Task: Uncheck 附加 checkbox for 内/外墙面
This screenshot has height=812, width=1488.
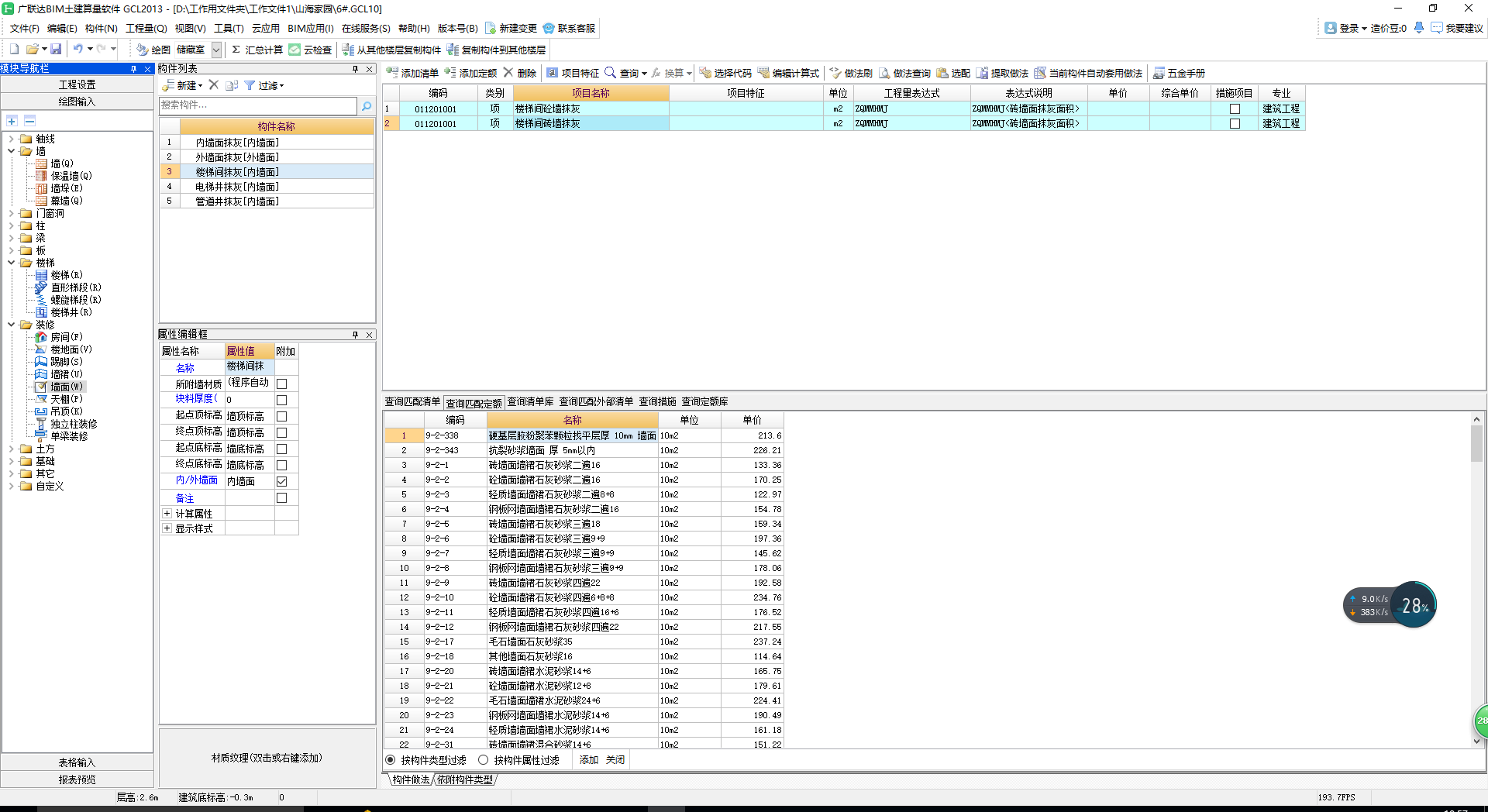Action: click(281, 481)
